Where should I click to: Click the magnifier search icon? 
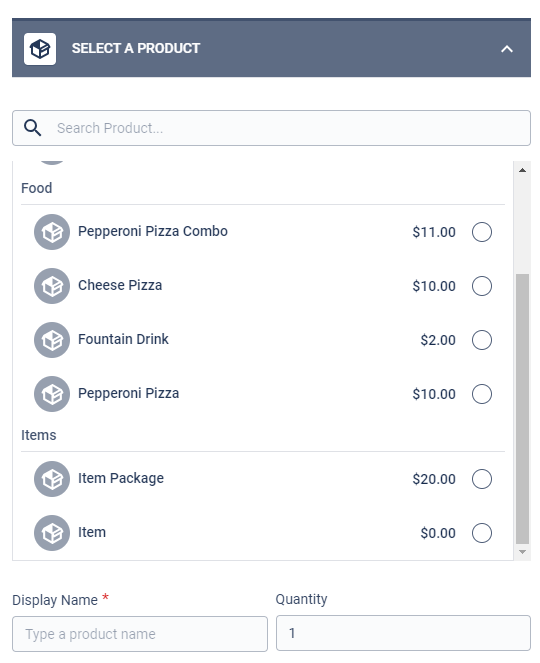[33, 128]
